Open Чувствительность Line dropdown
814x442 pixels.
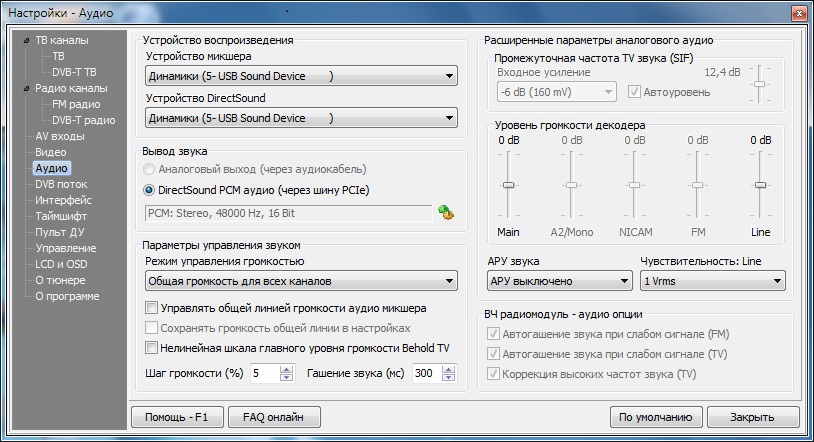712,281
